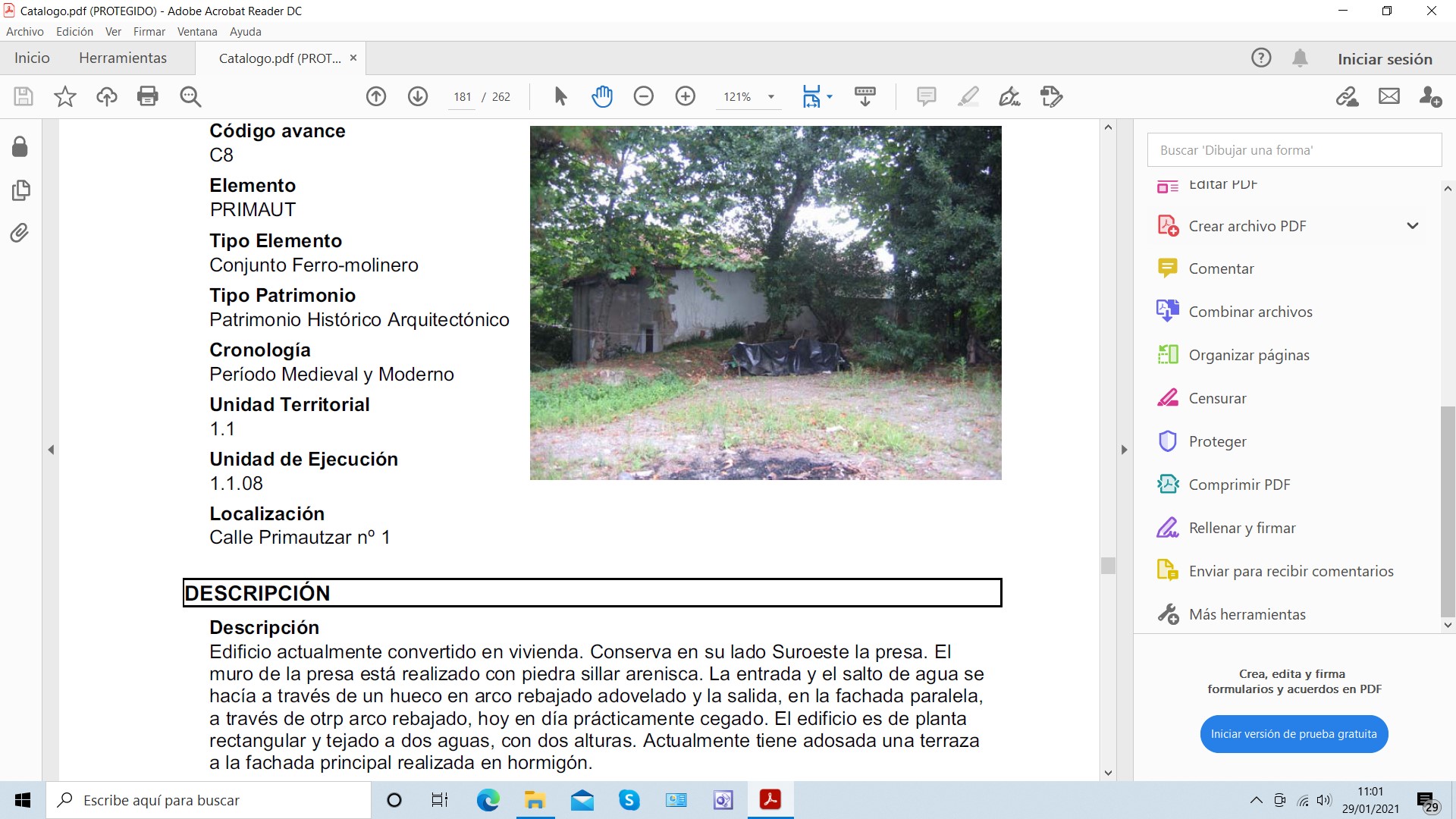Viewport: 1456px width, 819px height.
Task: Switch to the Inicio tab
Action: click(x=32, y=58)
